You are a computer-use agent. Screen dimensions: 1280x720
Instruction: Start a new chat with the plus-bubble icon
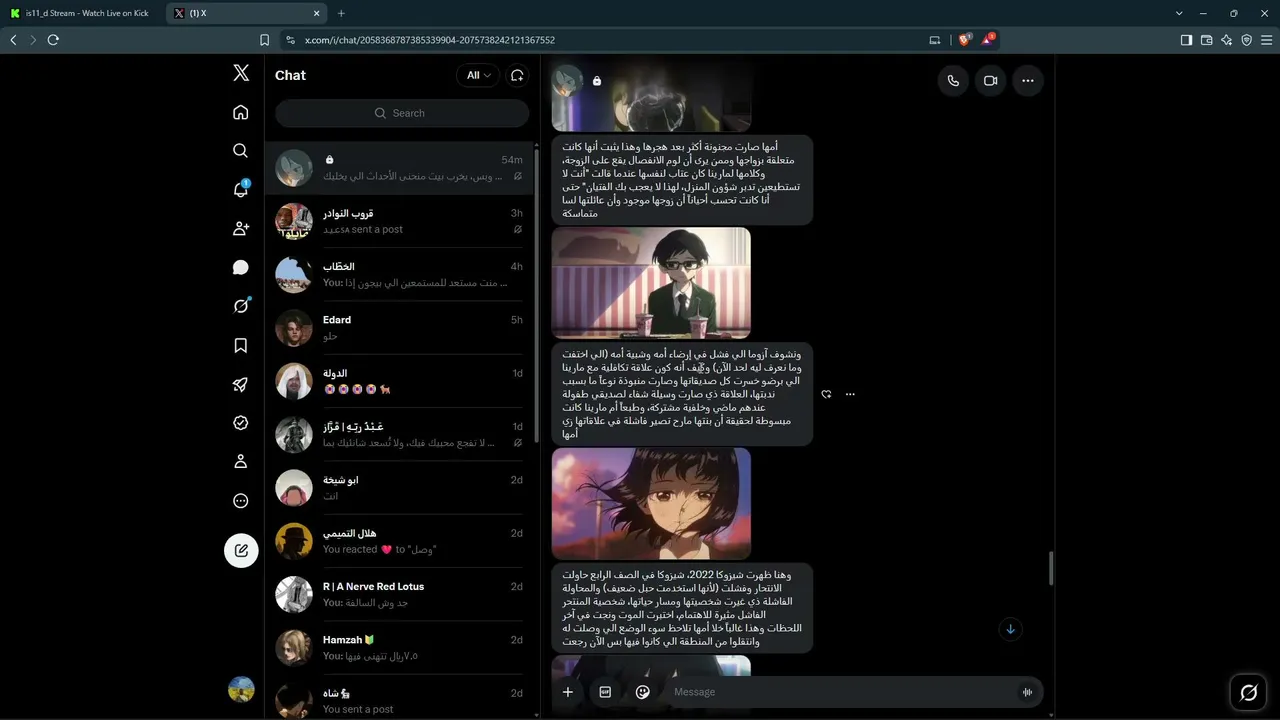pos(517,75)
